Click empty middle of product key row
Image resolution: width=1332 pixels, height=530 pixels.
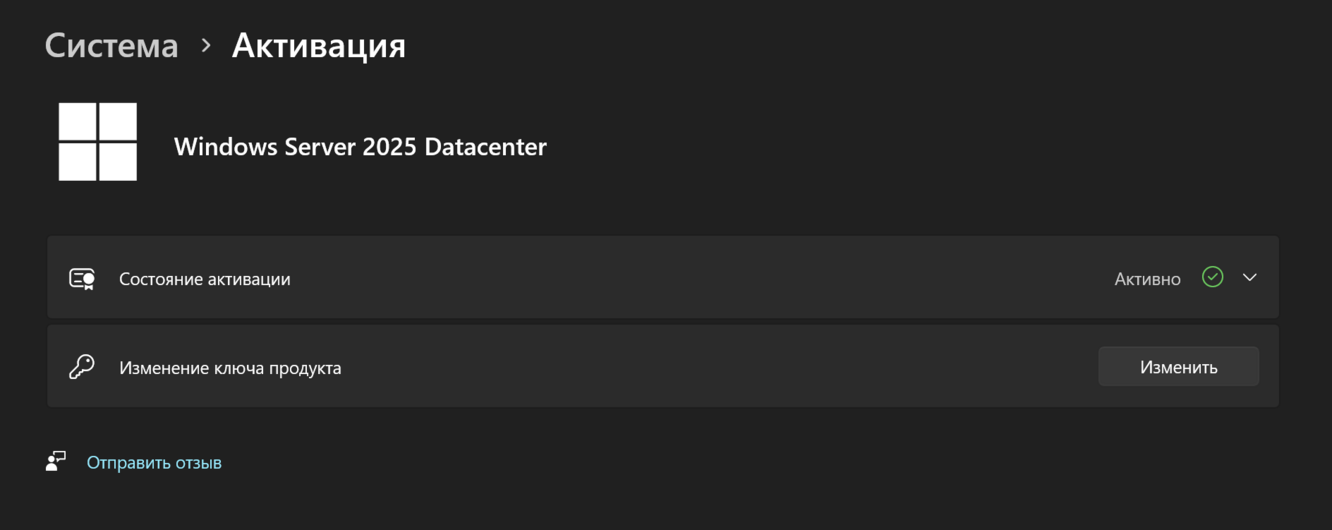pos(700,366)
